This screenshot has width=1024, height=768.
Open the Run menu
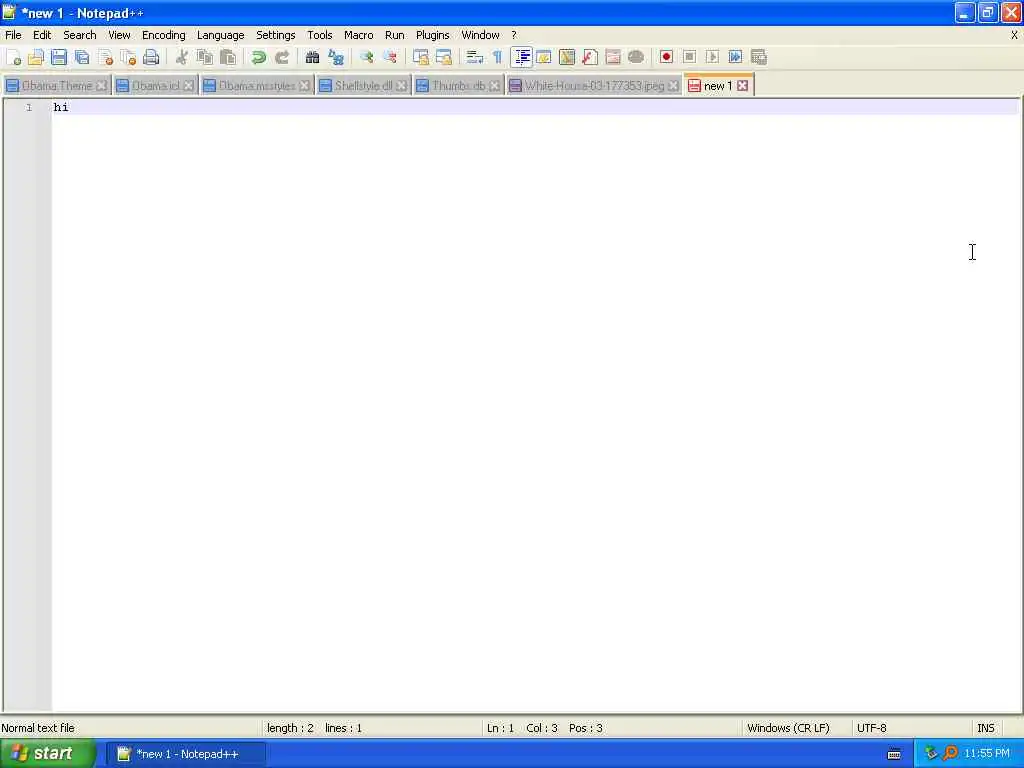tap(394, 35)
